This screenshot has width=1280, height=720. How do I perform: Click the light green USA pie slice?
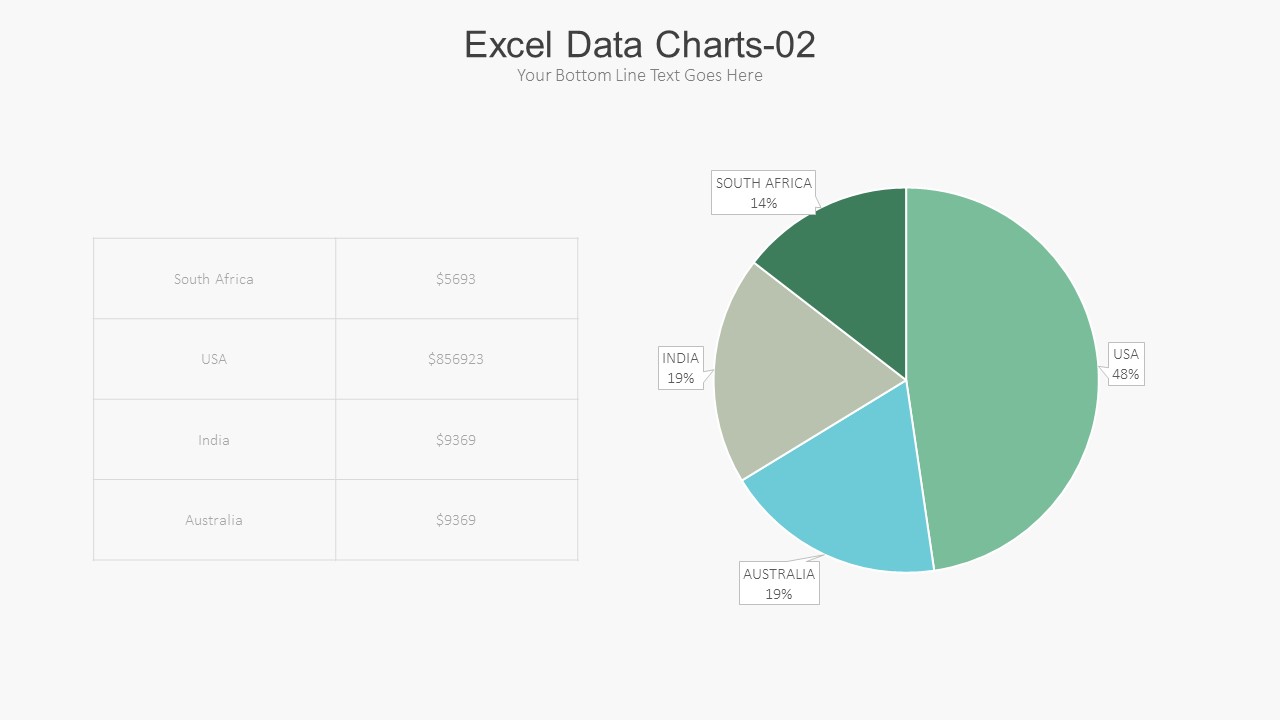tap(1010, 380)
